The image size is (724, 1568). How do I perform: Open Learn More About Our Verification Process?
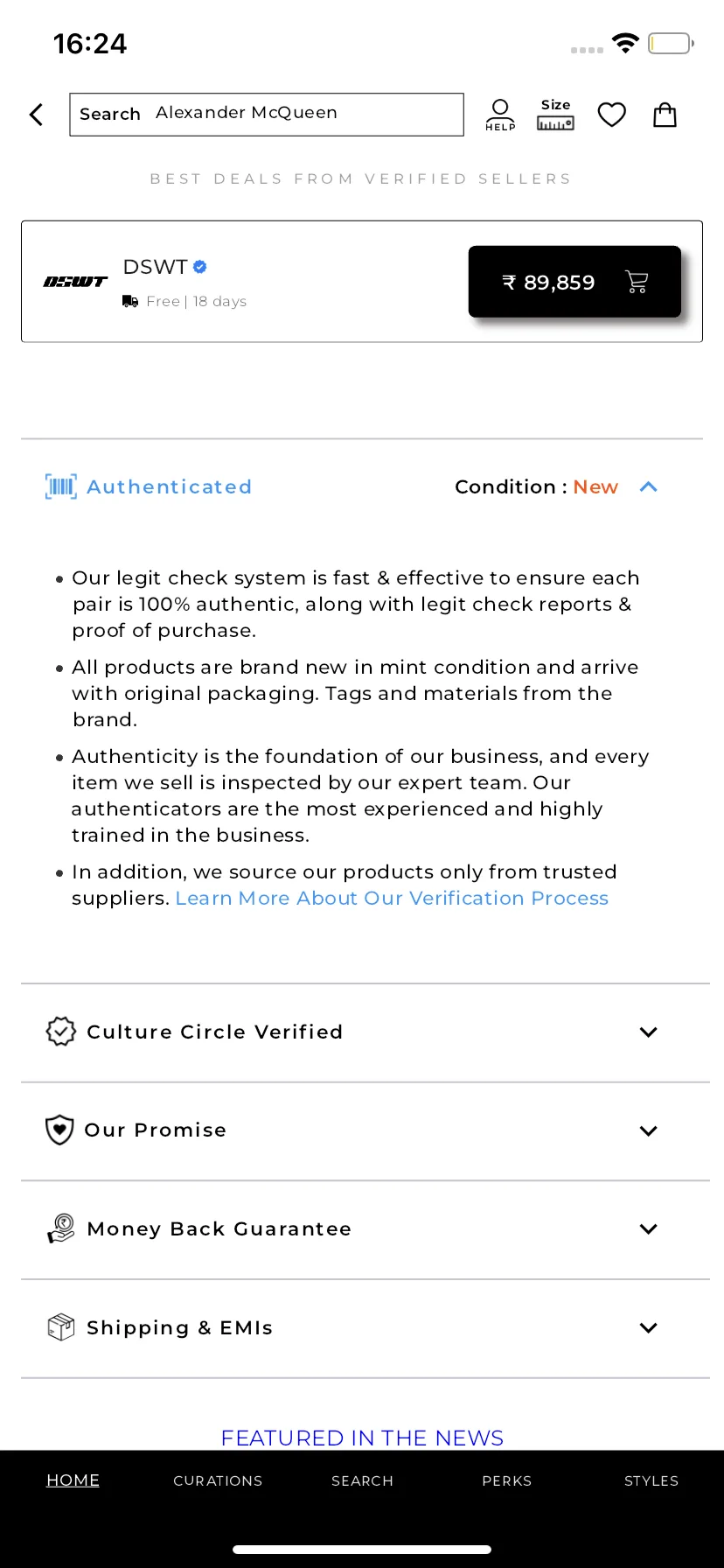click(x=392, y=899)
